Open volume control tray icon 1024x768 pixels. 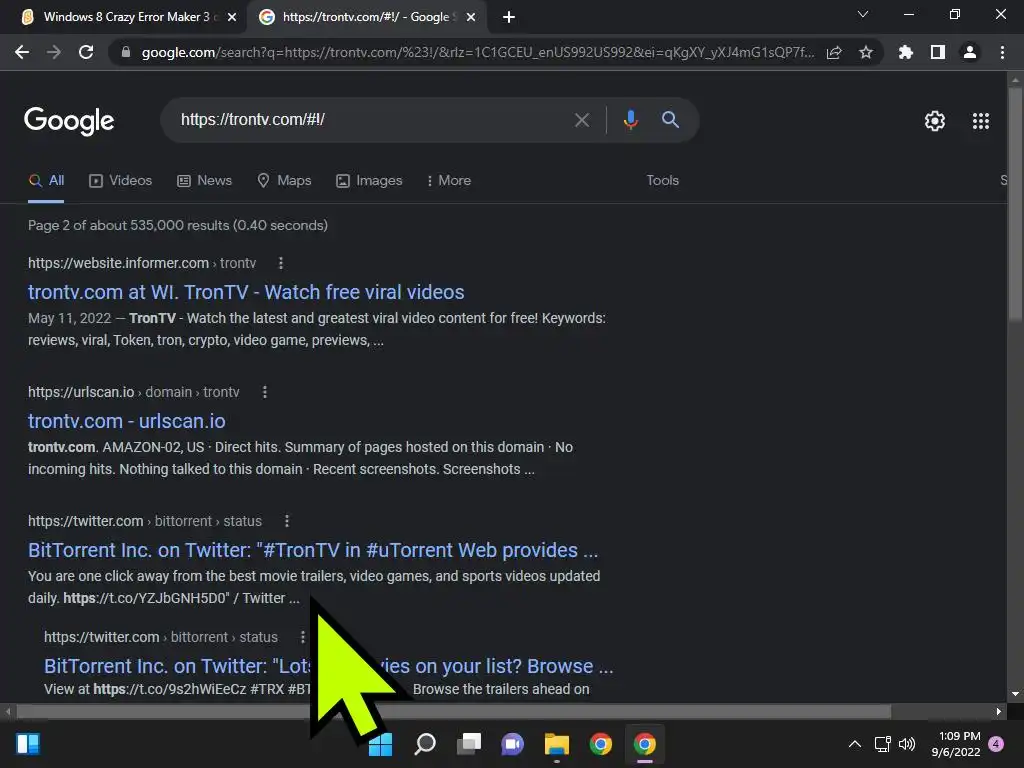point(907,744)
